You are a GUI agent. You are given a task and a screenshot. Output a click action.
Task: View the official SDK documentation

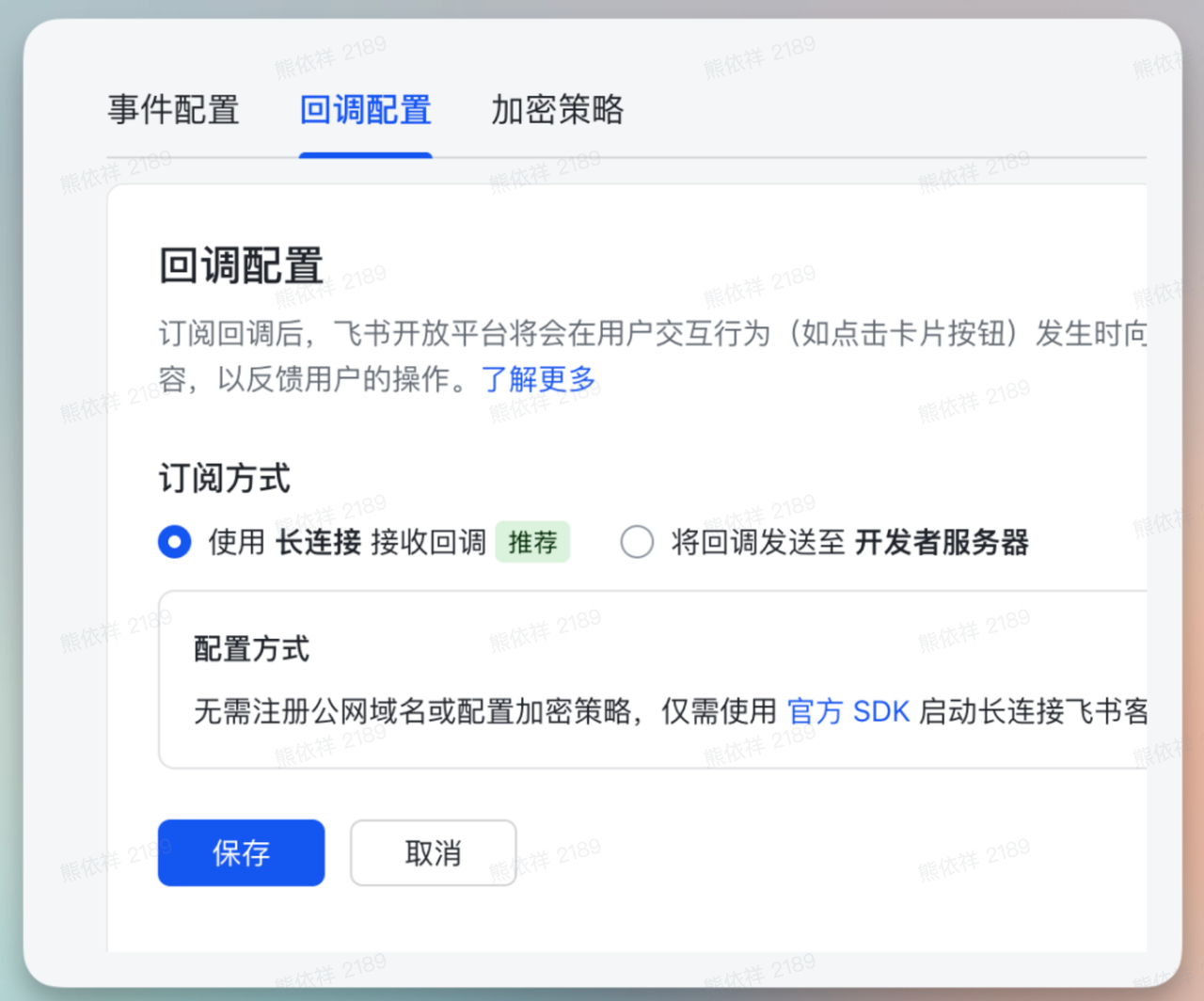tap(848, 712)
